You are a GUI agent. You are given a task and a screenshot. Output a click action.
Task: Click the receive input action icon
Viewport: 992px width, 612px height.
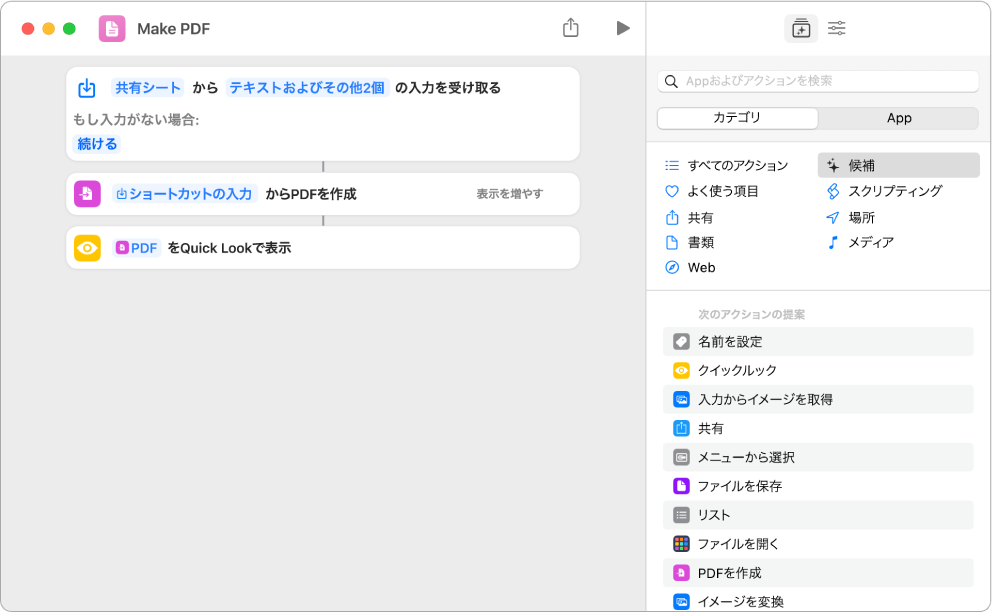click(87, 88)
